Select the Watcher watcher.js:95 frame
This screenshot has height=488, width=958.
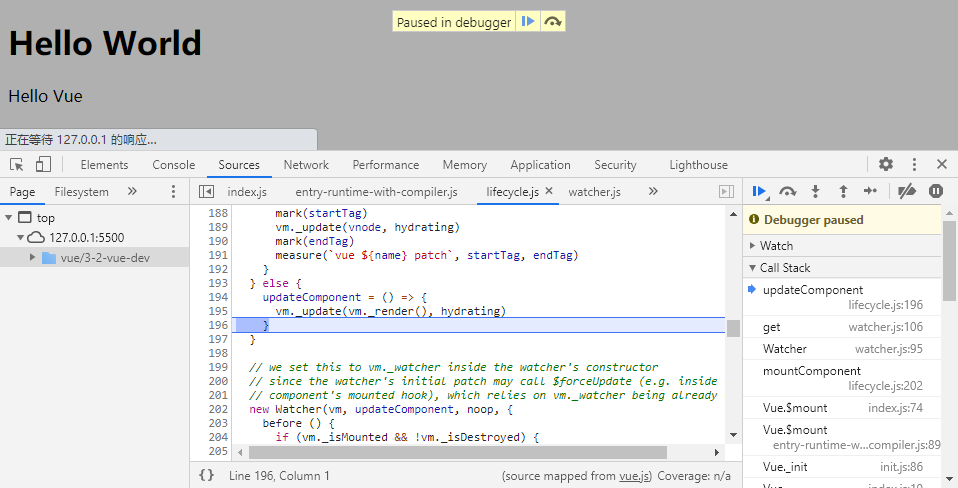[842, 349]
